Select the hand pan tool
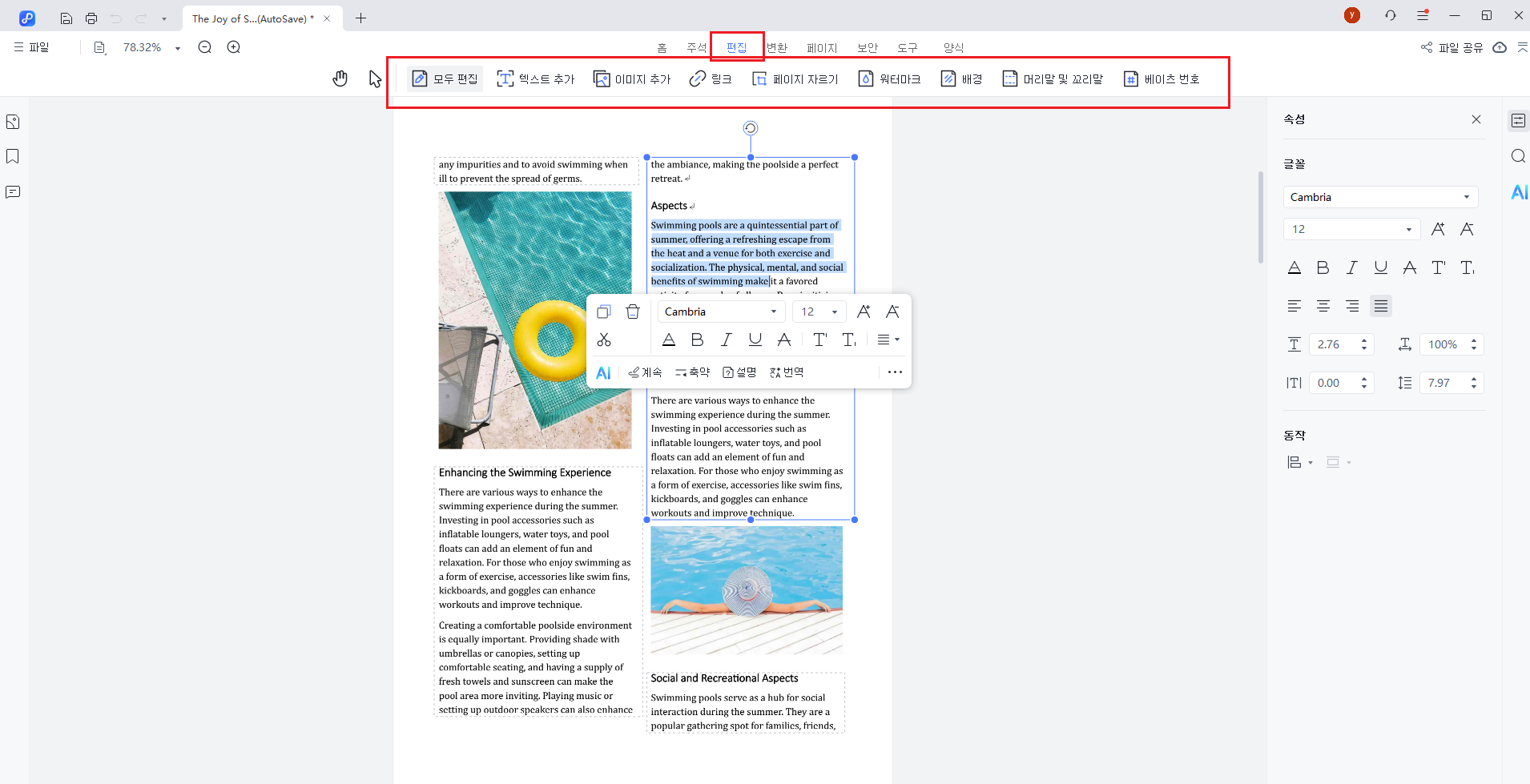The height and width of the screenshot is (784, 1530). (340, 78)
